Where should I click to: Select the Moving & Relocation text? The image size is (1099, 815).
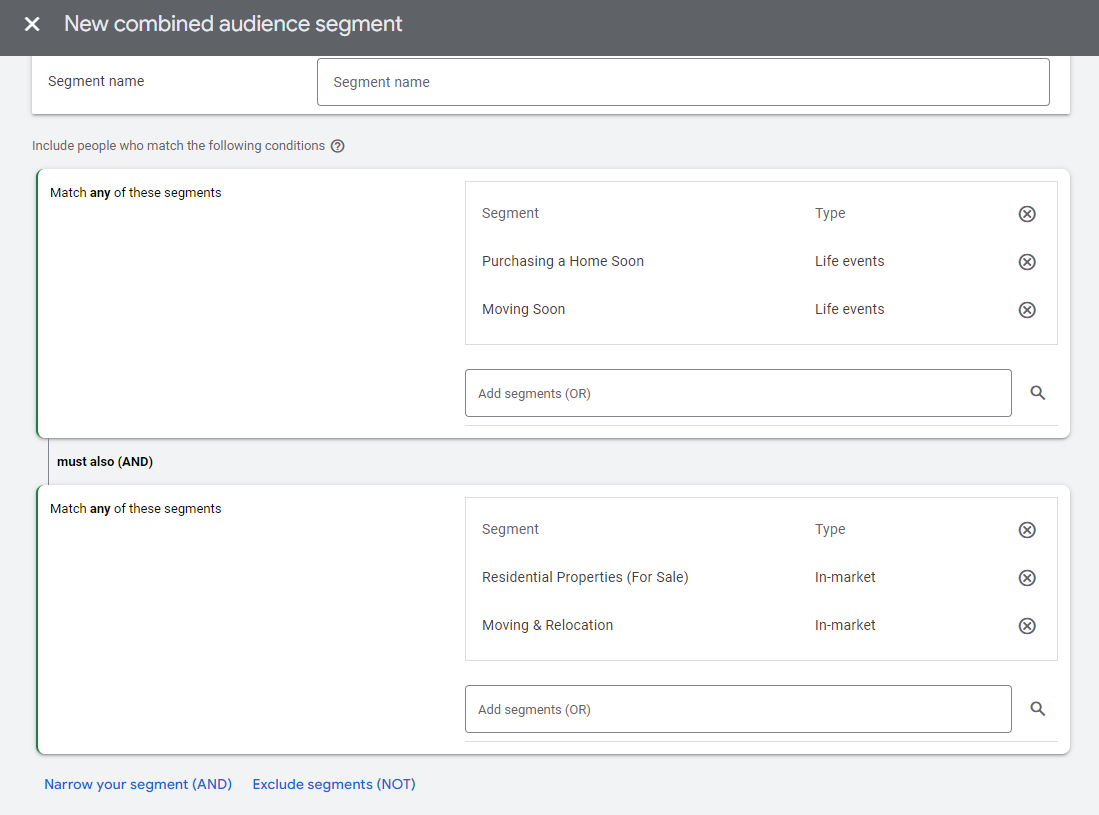[547, 625]
